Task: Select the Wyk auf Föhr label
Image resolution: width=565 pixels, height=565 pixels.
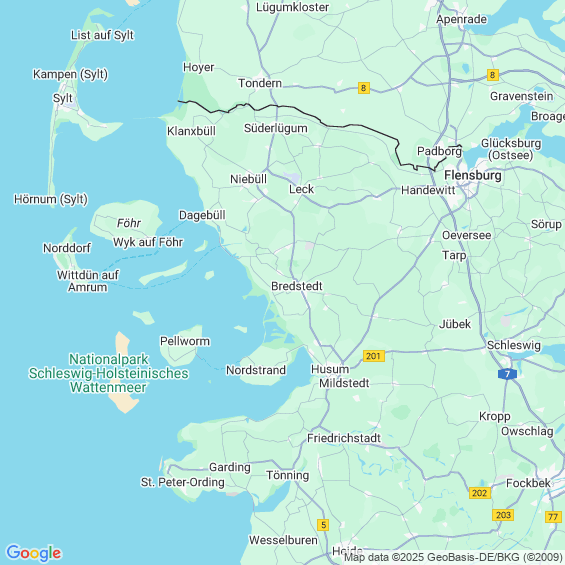Action: click(x=148, y=242)
